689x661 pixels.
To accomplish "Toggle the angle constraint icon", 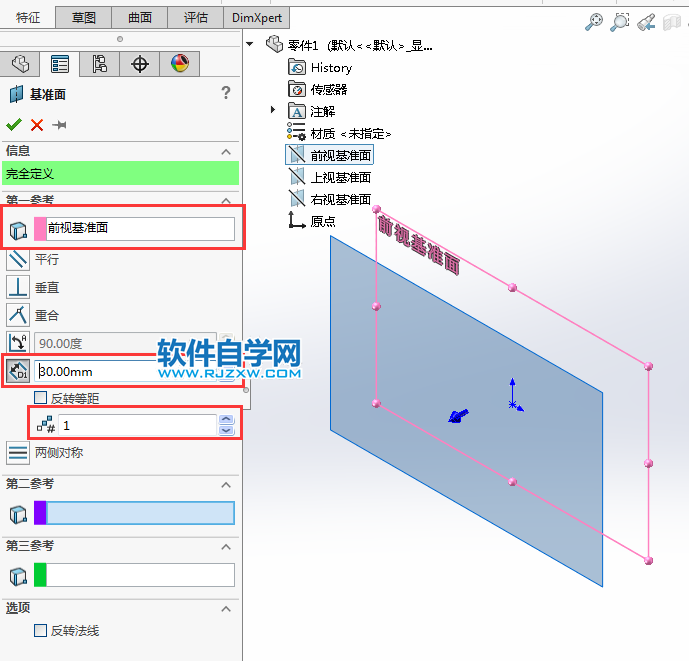I will (x=18, y=343).
